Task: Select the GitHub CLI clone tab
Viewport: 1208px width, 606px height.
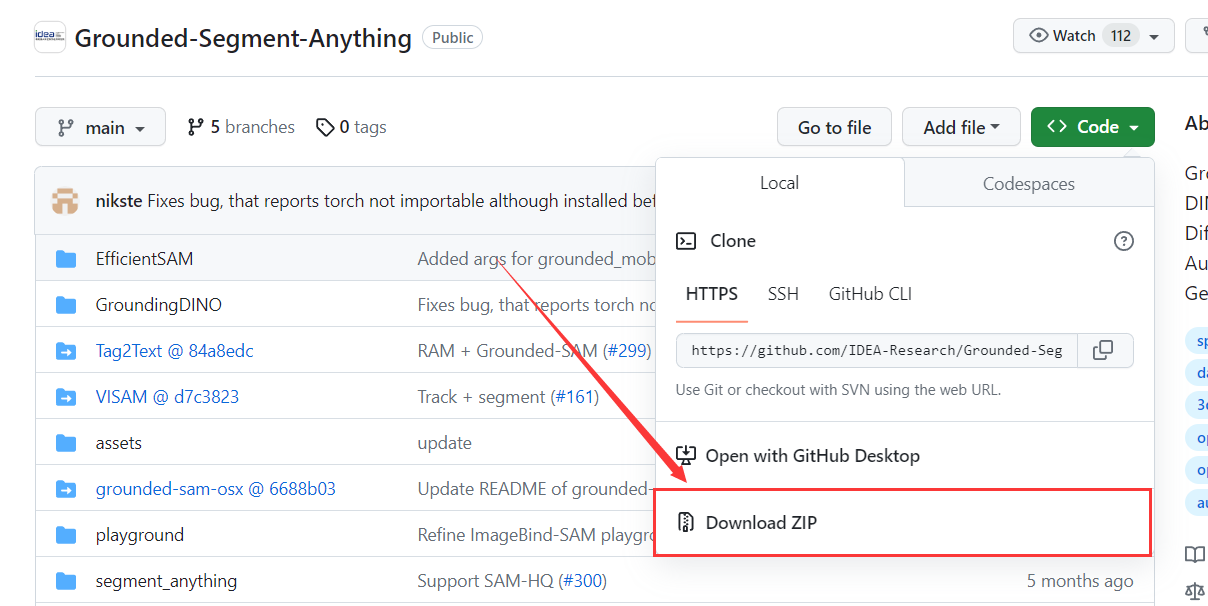Action: click(x=870, y=294)
